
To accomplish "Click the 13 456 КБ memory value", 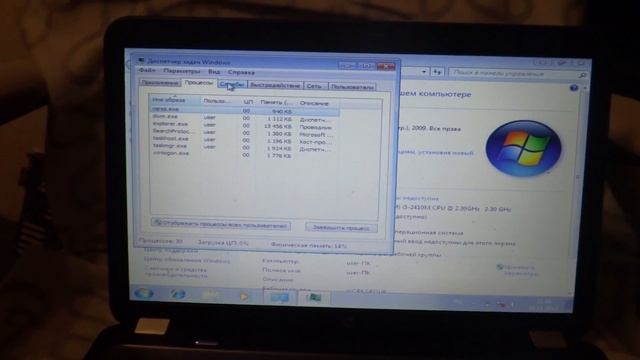I will point(278,127).
